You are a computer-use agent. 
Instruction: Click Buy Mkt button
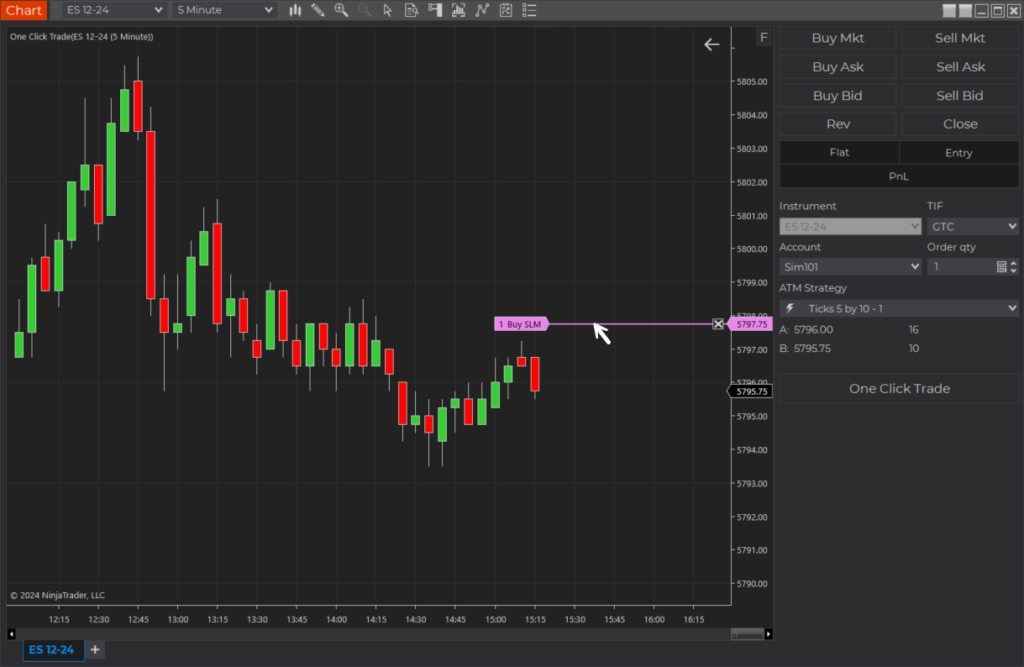pos(837,38)
